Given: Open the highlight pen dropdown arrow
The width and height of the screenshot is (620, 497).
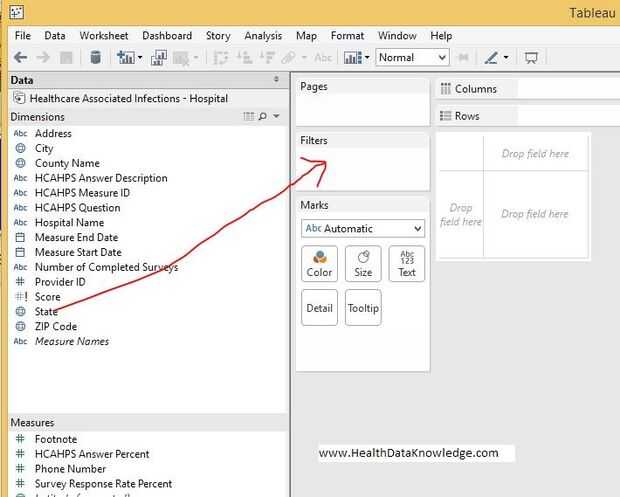Looking at the screenshot, I should pos(506,58).
